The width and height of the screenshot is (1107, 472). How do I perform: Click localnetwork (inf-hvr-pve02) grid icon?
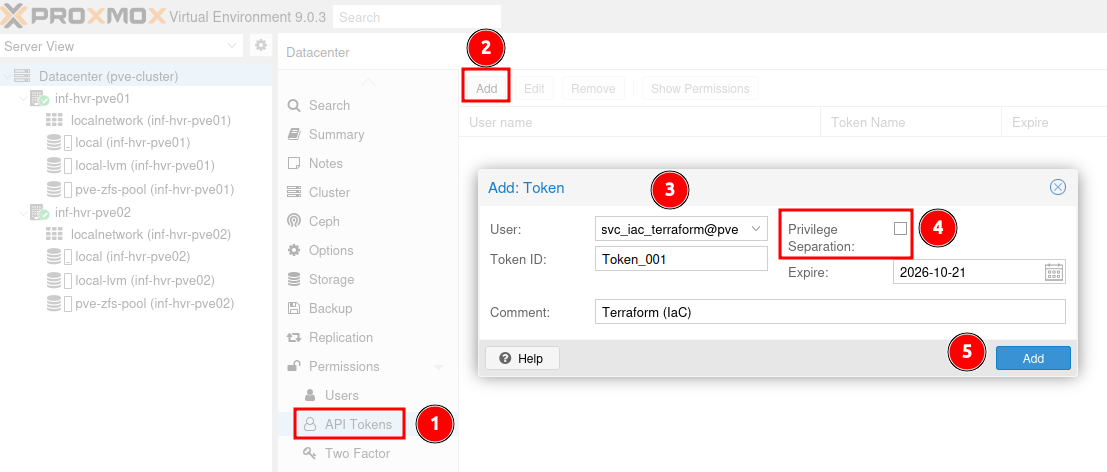tap(54, 234)
